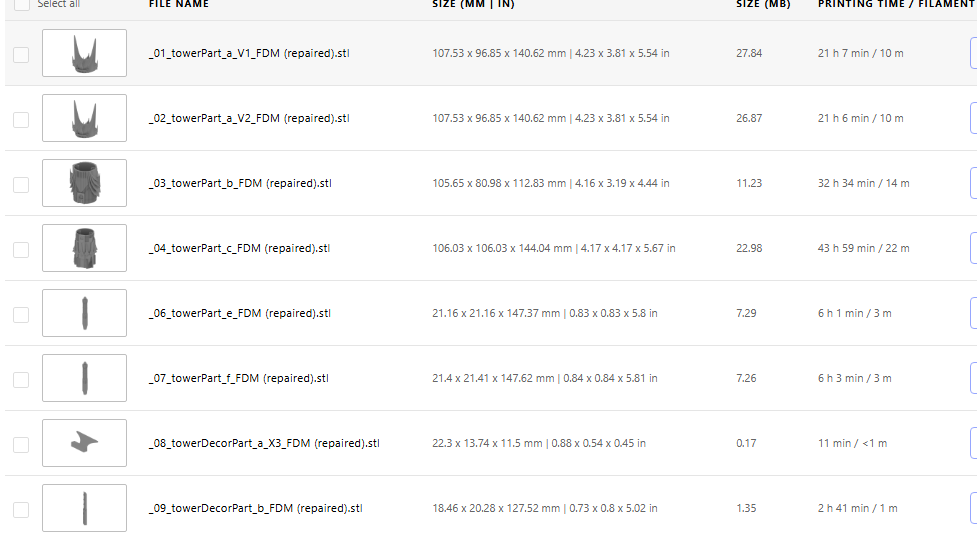Screen dimensions: 977x539
Task: Open the _04_towerPart_c preview thumbnail
Action: tap(84, 248)
